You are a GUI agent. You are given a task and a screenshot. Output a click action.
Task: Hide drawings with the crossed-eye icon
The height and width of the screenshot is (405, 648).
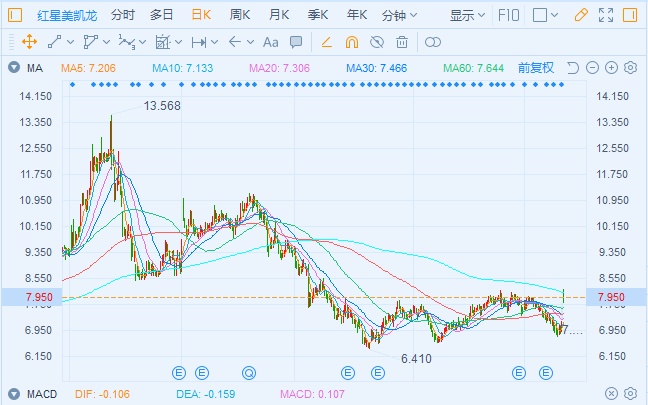click(x=377, y=42)
